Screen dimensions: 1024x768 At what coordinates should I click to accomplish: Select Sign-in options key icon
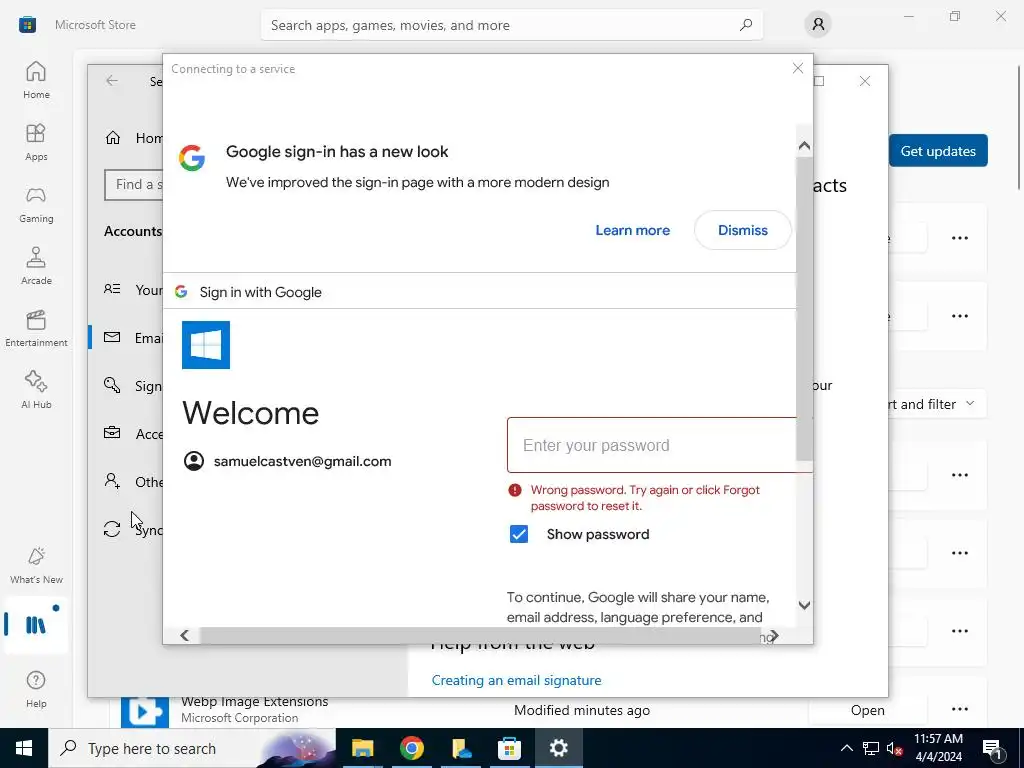[x=112, y=385]
